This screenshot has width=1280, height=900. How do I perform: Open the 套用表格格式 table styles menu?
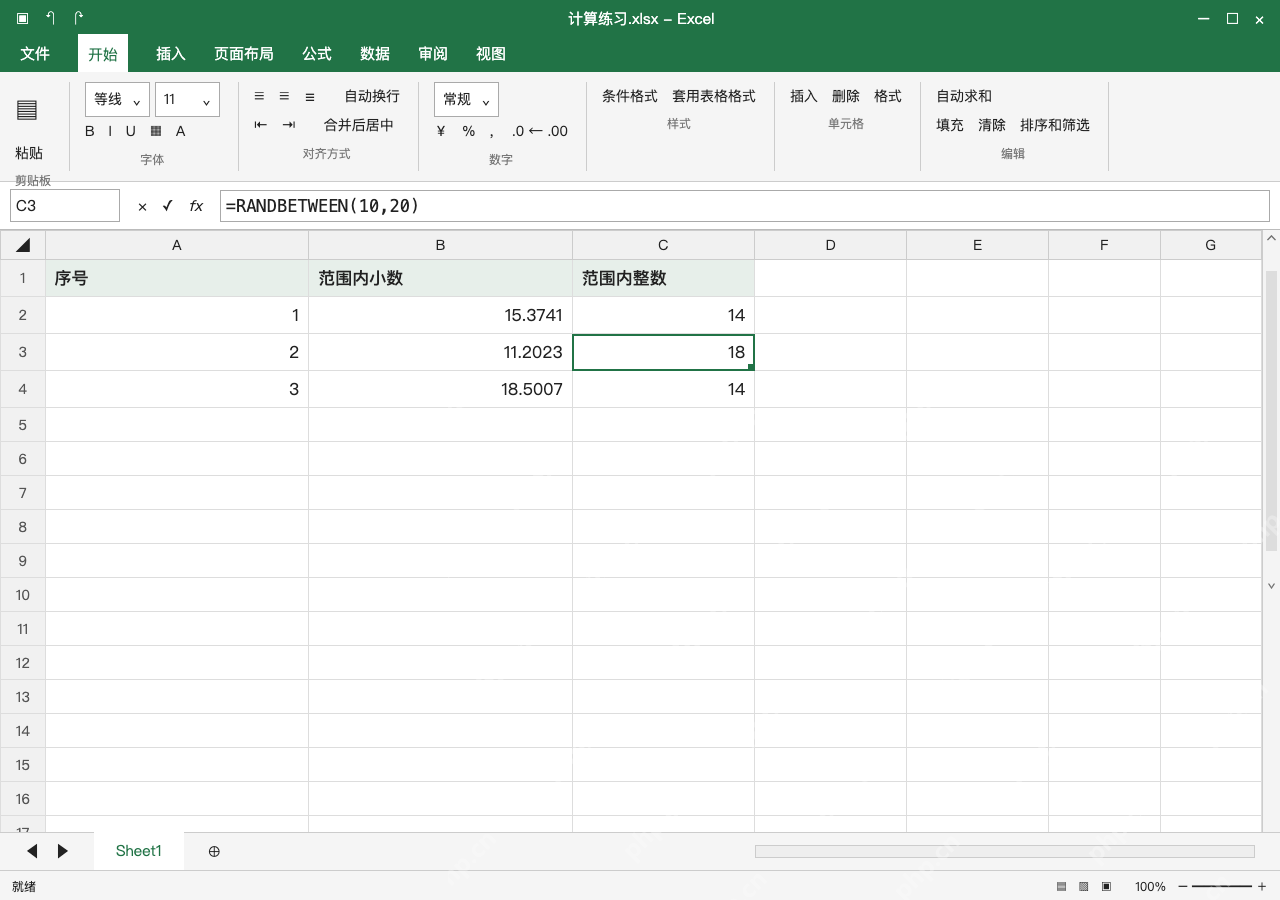(714, 96)
